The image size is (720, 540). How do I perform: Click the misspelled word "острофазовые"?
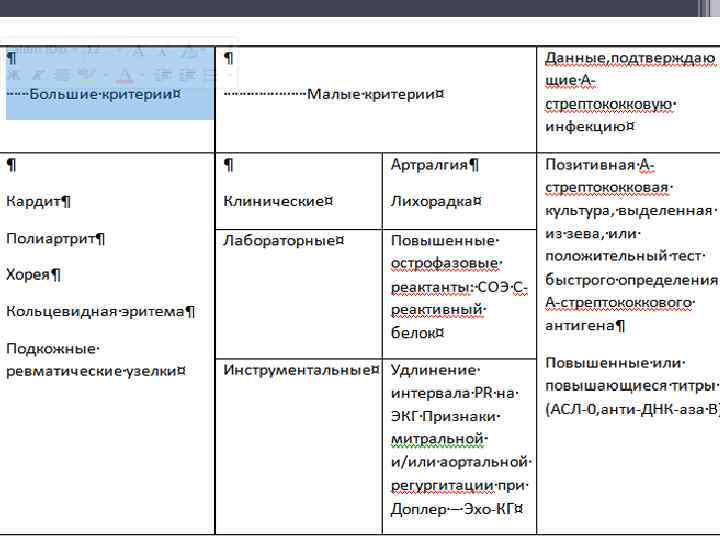444,264
